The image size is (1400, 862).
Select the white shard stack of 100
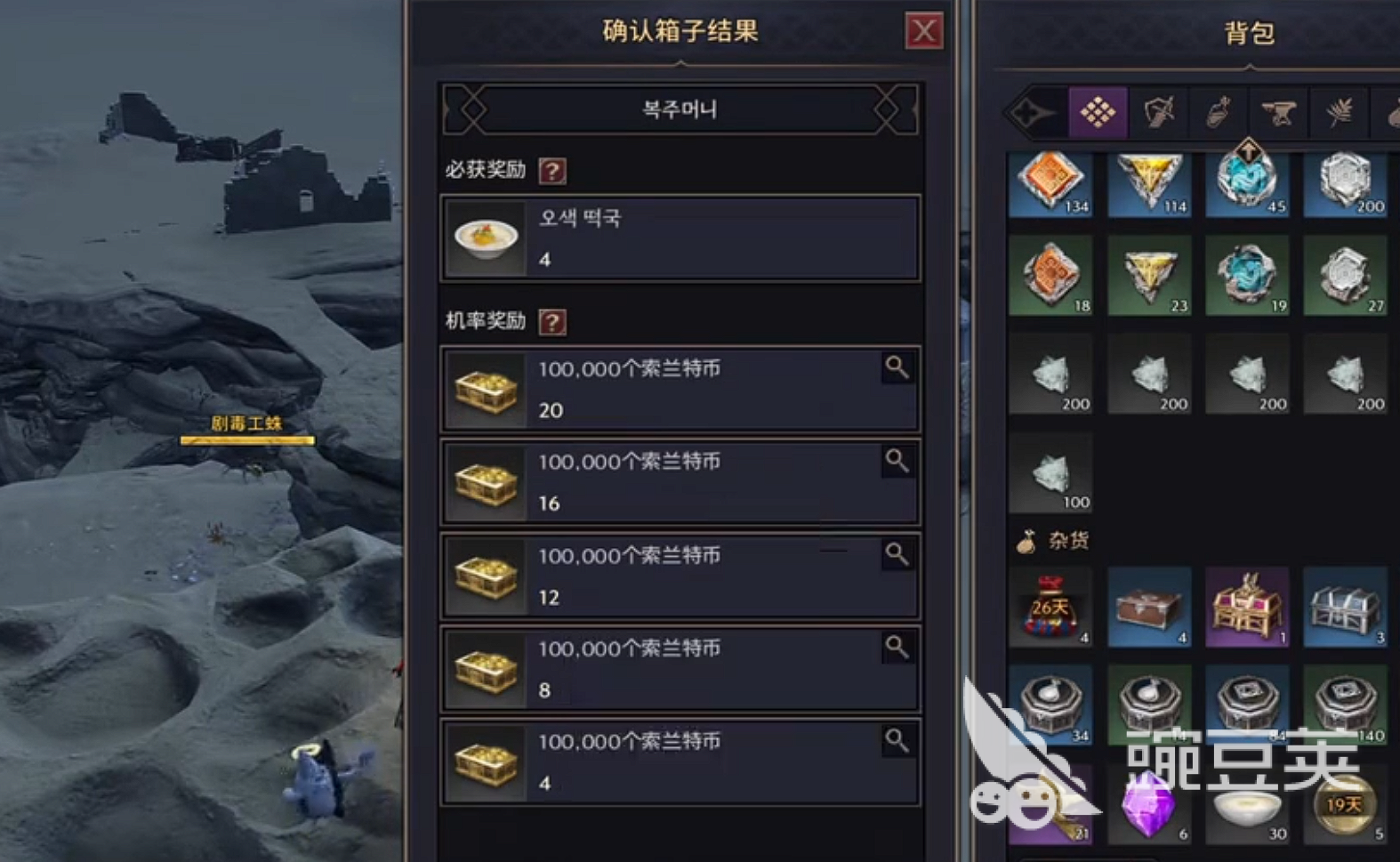[x=1050, y=472]
